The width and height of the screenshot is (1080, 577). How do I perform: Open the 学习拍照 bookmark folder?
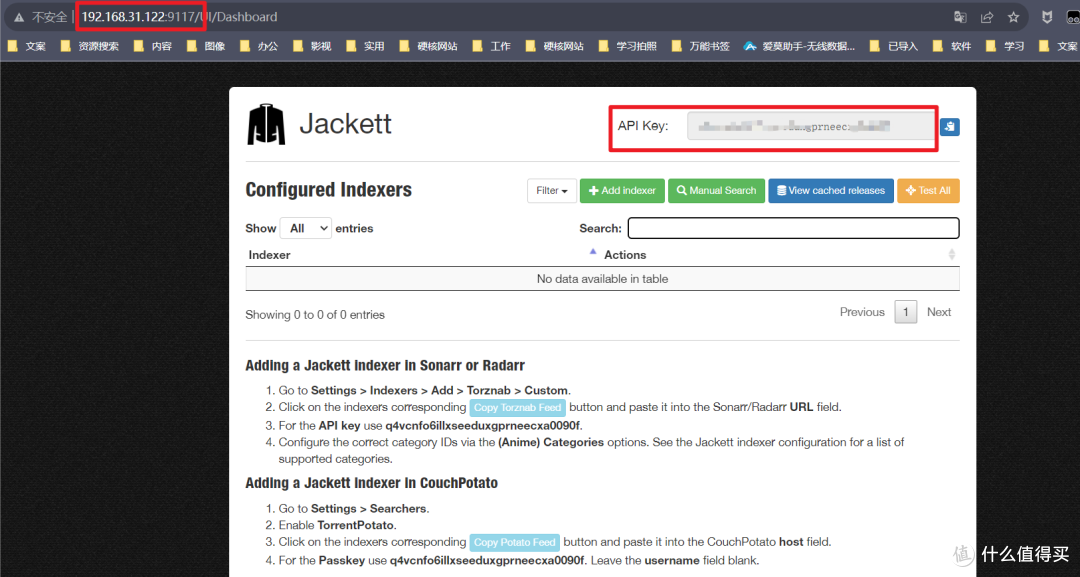point(627,46)
